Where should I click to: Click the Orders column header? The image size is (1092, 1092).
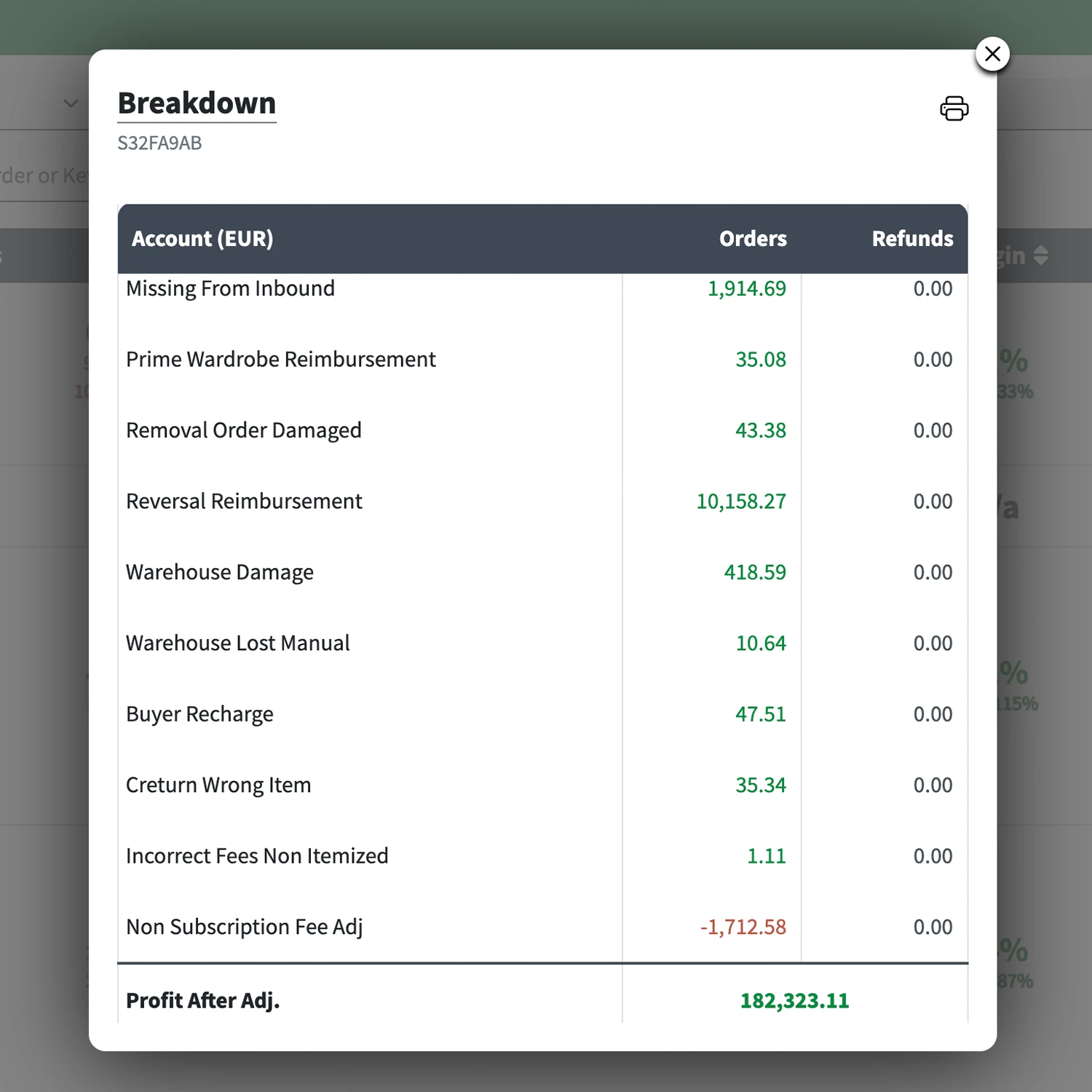coord(753,239)
